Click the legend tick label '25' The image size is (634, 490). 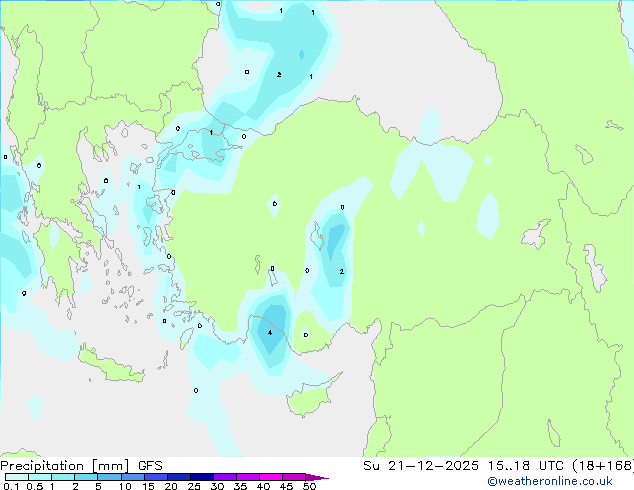(194, 486)
